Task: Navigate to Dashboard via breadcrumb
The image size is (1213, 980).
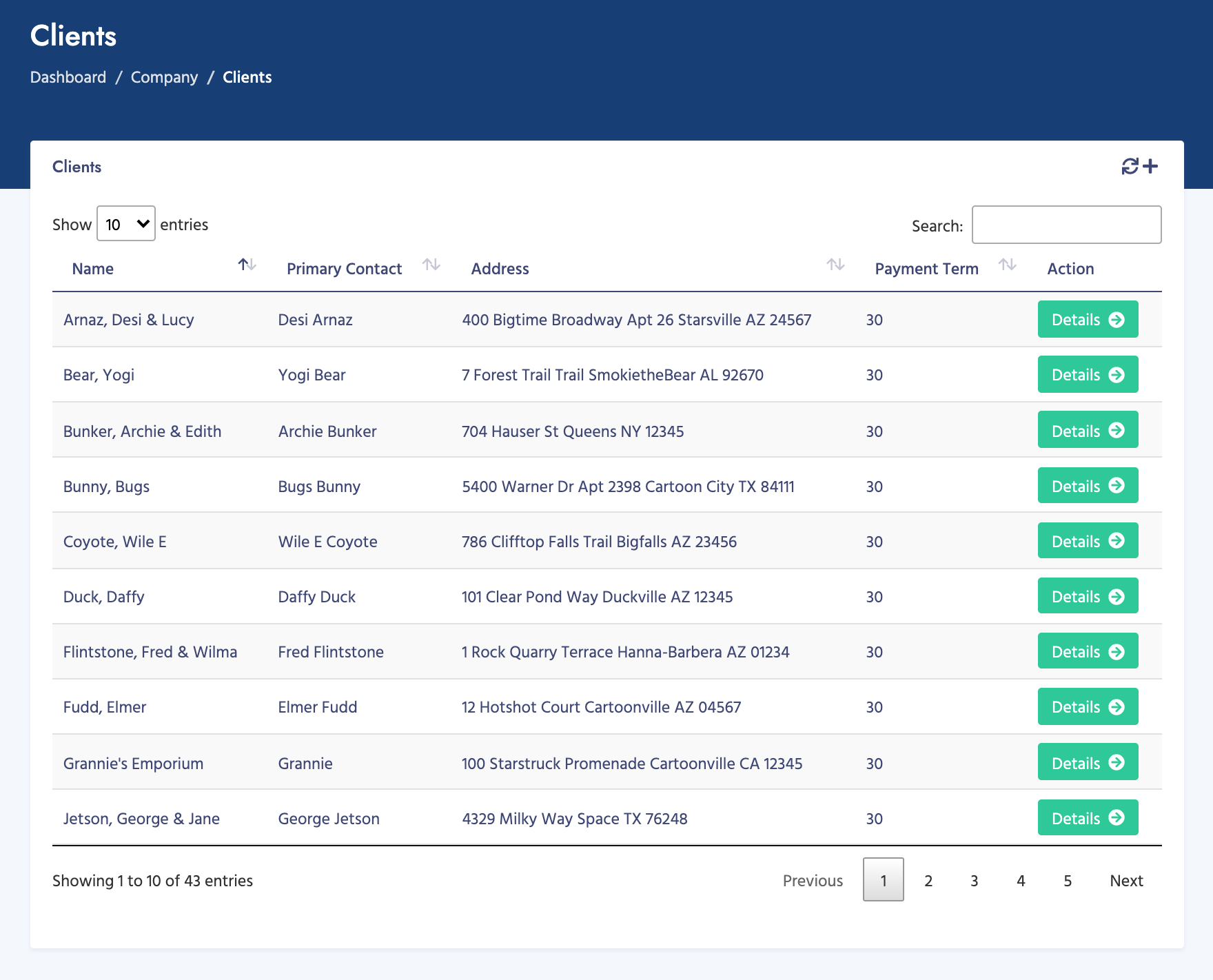Action: (x=68, y=77)
